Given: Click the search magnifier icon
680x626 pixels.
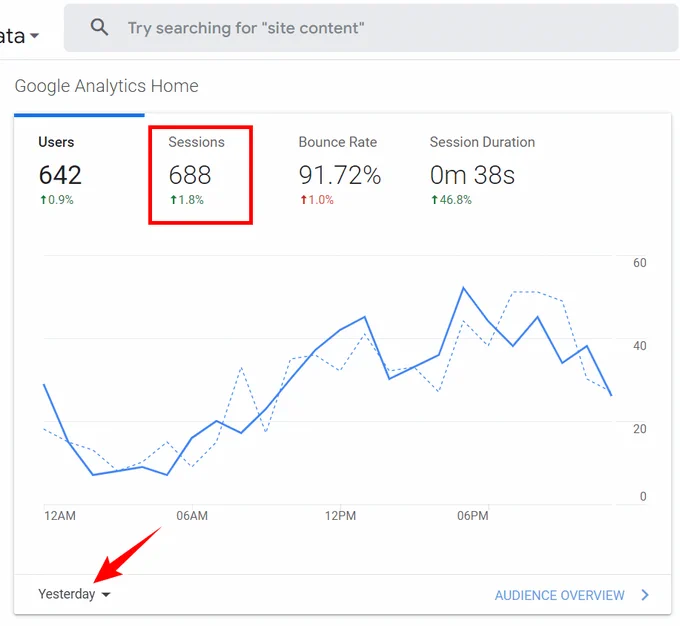Looking at the screenshot, I should pos(99,27).
